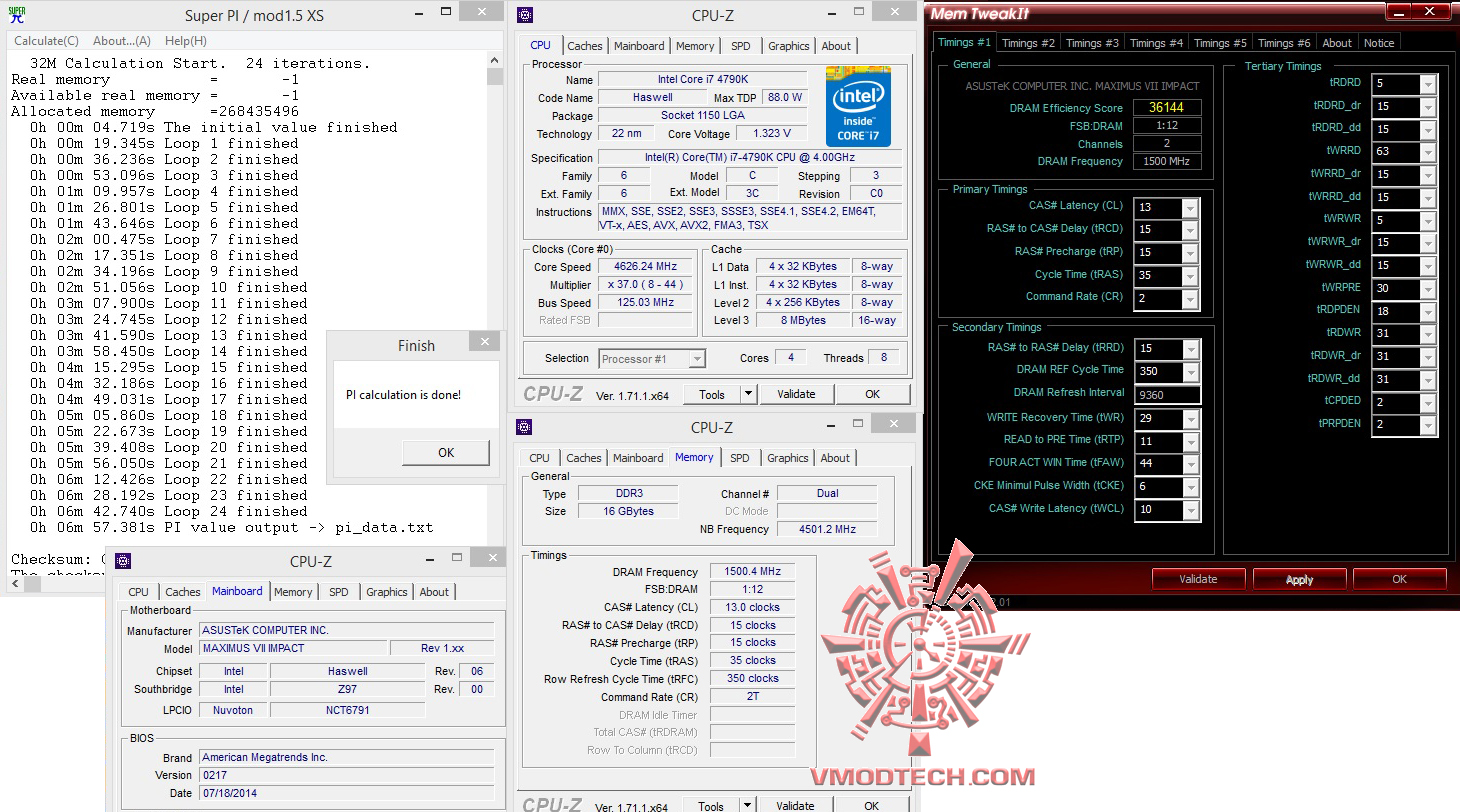Open the tCPDED dropdown
Screen dimensions: 1460x812
tap(1428, 402)
